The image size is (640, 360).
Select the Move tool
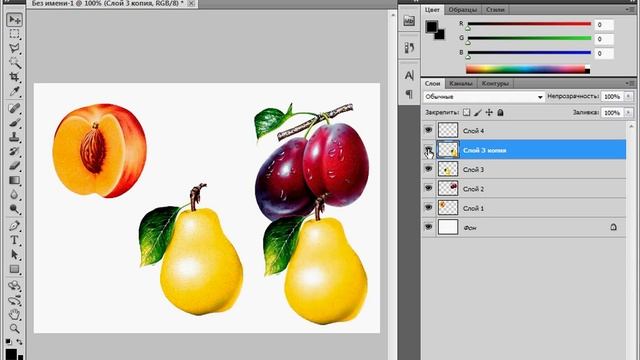tap(14, 19)
